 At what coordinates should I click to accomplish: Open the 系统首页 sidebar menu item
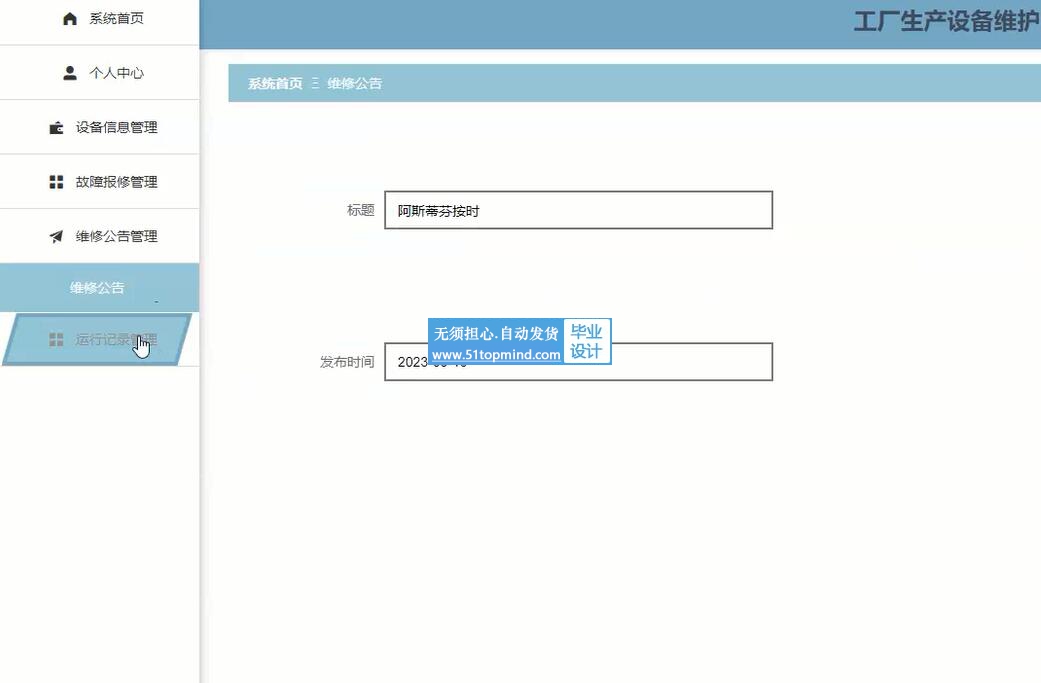116,19
